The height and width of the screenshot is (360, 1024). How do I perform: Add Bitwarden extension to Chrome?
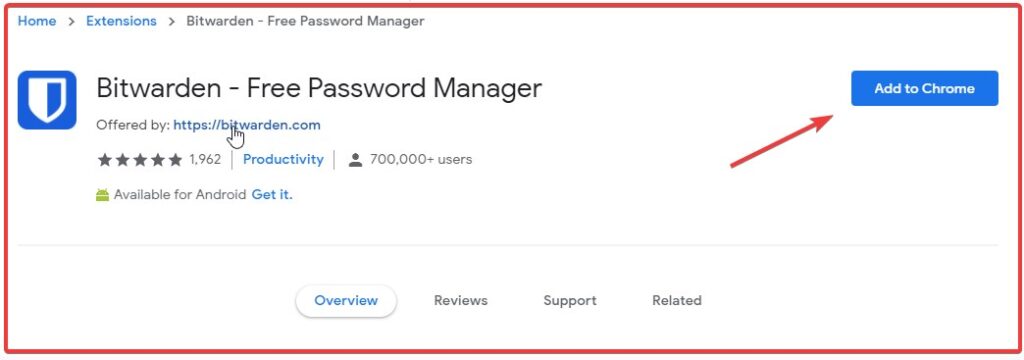click(924, 88)
